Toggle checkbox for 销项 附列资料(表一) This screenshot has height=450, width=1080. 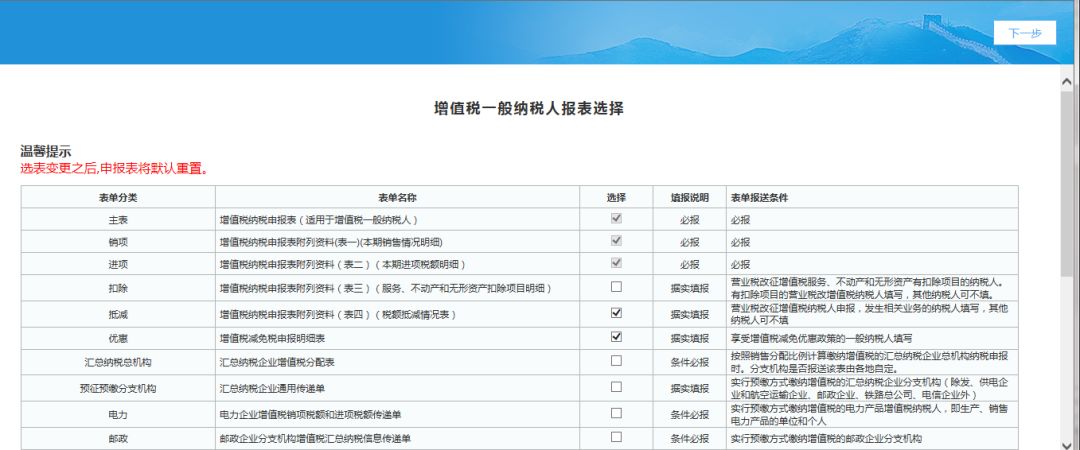(616, 241)
